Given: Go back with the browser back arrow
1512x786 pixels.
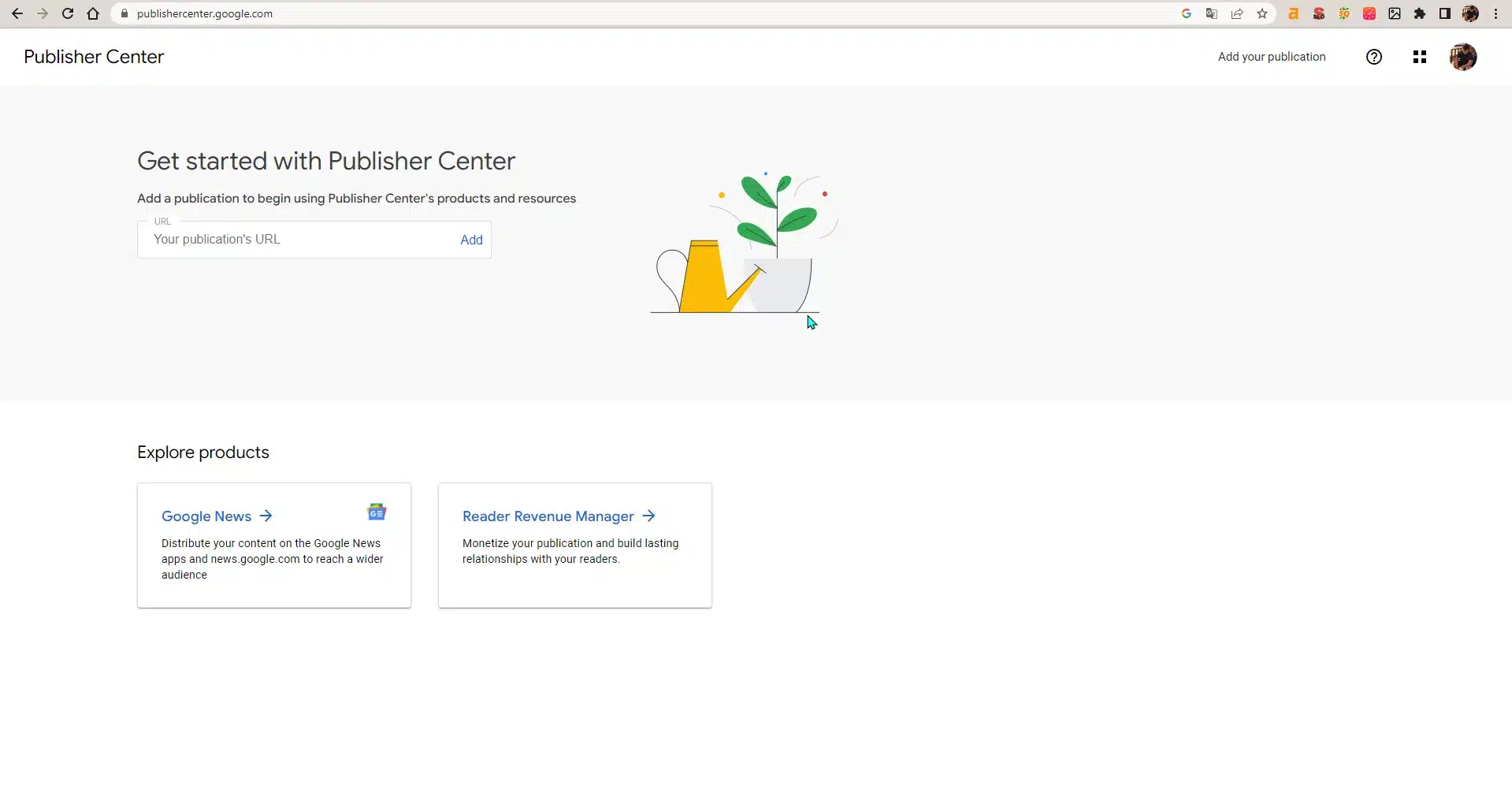Looking at the screenshot, I should (x=17, y=13).
